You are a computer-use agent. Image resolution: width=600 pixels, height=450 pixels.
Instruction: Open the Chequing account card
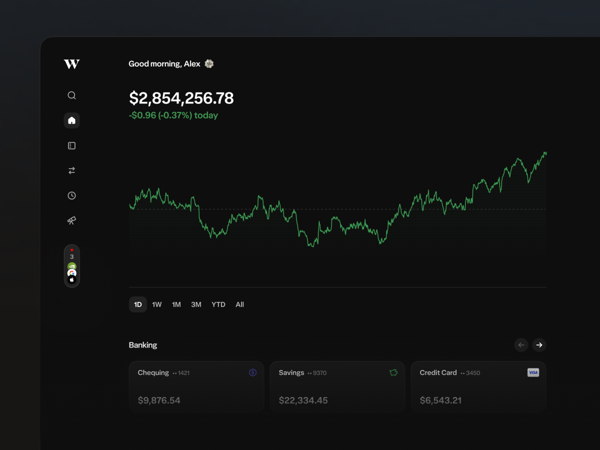click(197, 387)
